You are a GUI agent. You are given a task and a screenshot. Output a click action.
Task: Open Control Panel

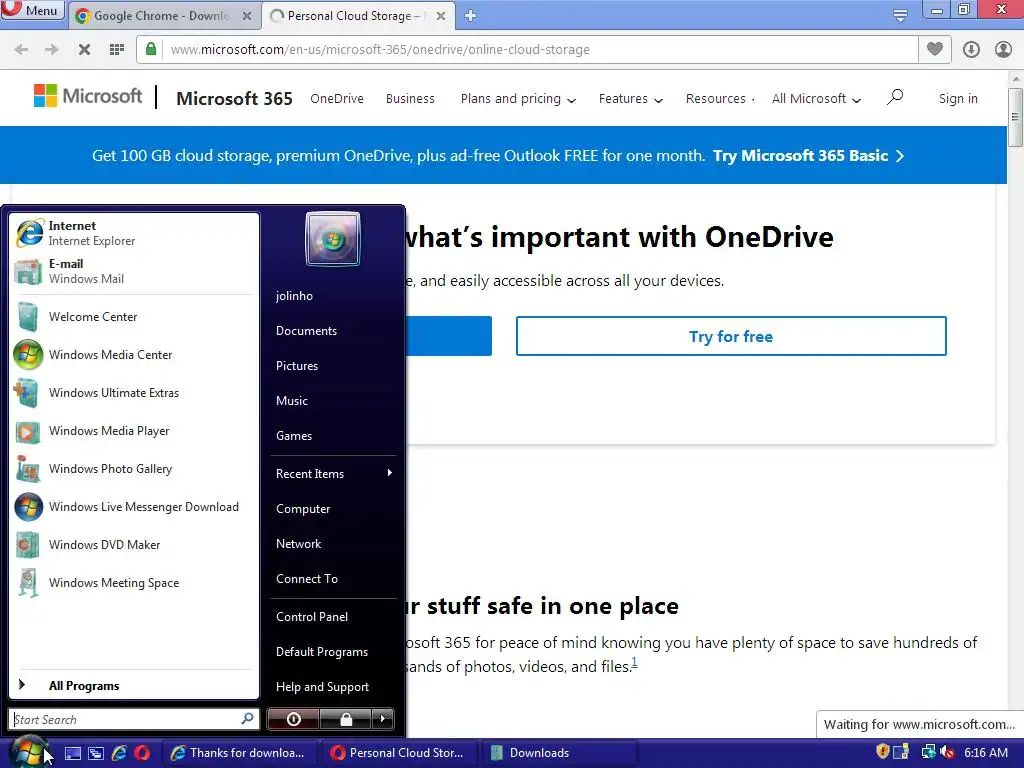[333, 616]
